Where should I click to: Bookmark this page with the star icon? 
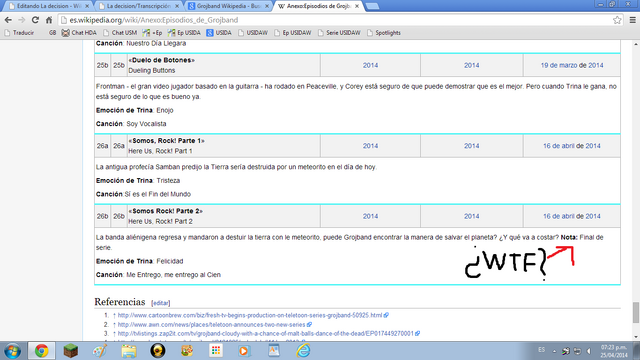click(x=617, y=20)
